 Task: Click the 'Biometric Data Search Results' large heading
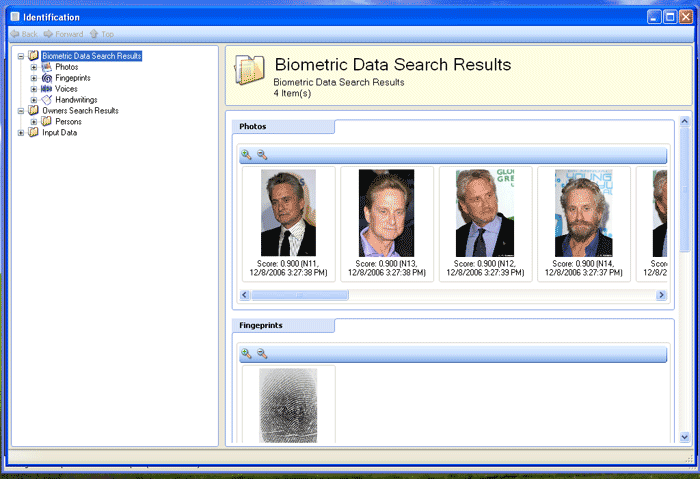pos(393,65)
